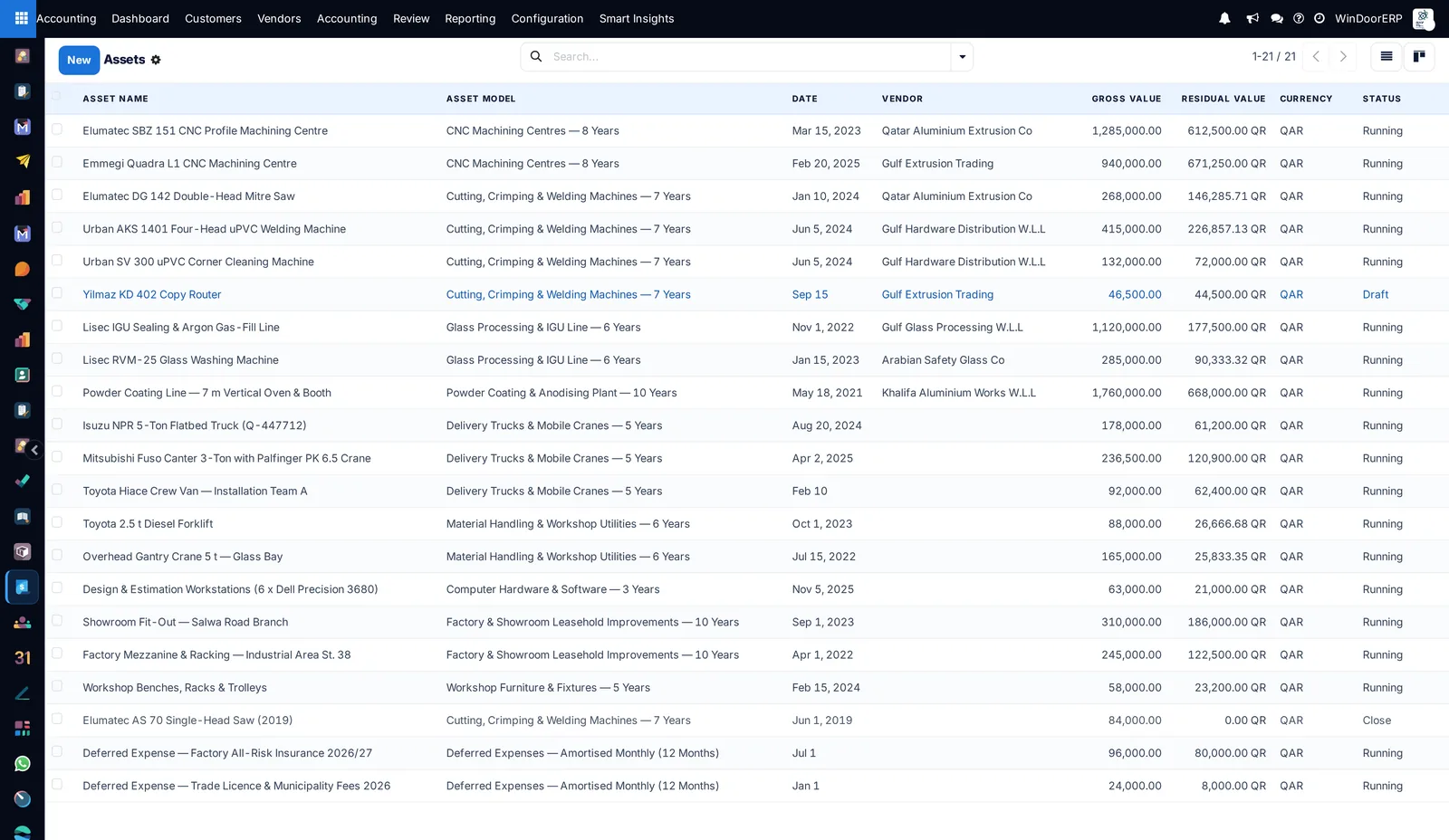
Task: Click the New button
Action: pos(79,60)
